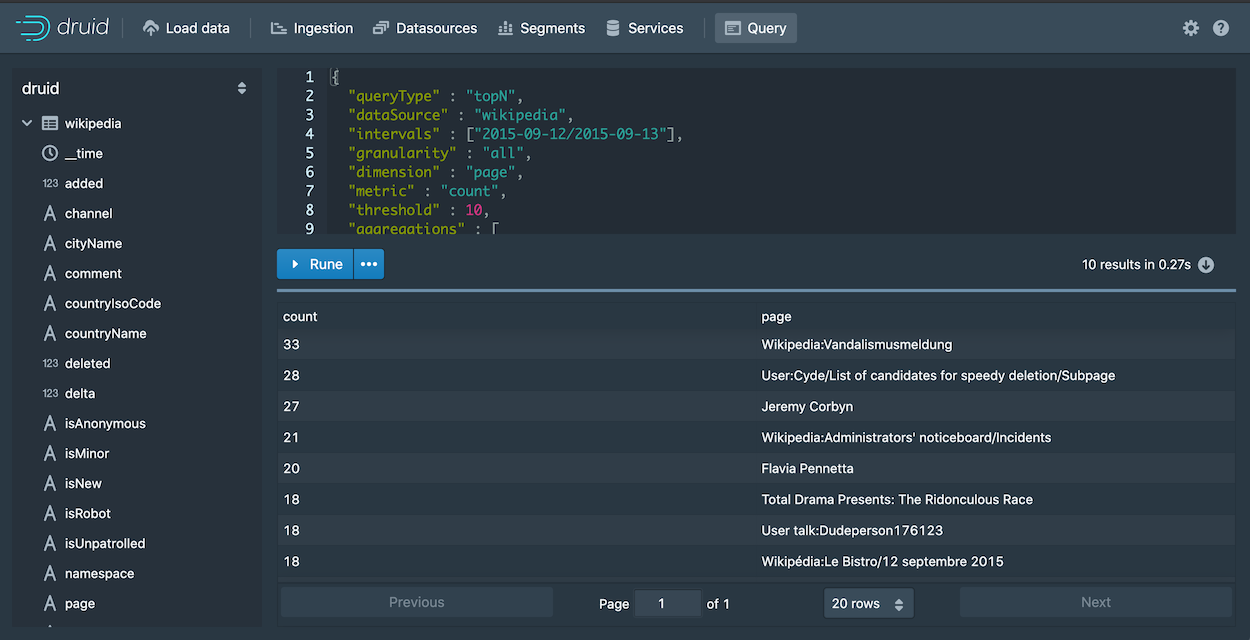The height and width of the screenshot is (640, 1250).
Task: Click the help question mark icon
Action: click(1221, 28)
